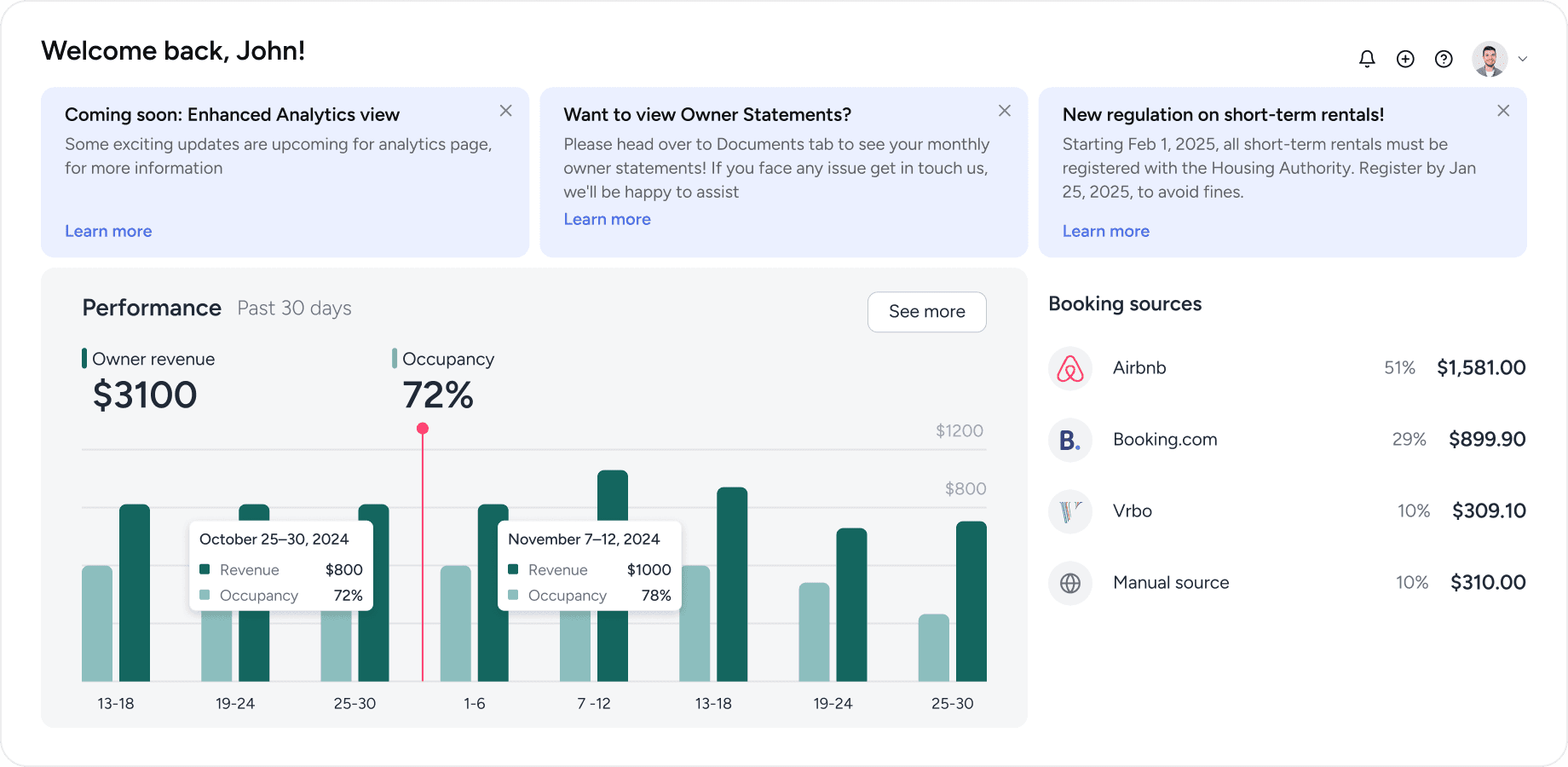
Task: Open the notifications bell
Action: pos(1367,59)
